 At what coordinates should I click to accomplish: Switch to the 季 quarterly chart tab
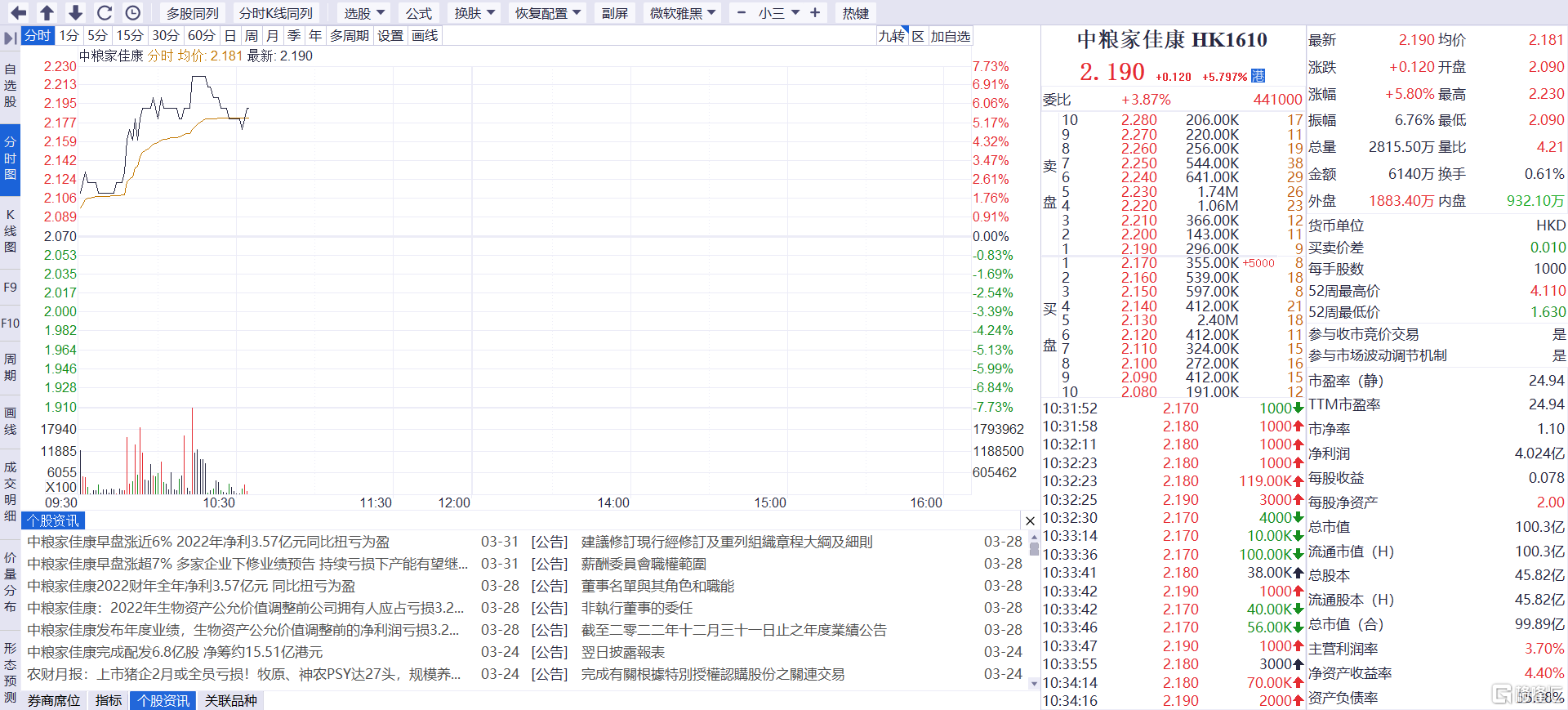pos(294,36)
